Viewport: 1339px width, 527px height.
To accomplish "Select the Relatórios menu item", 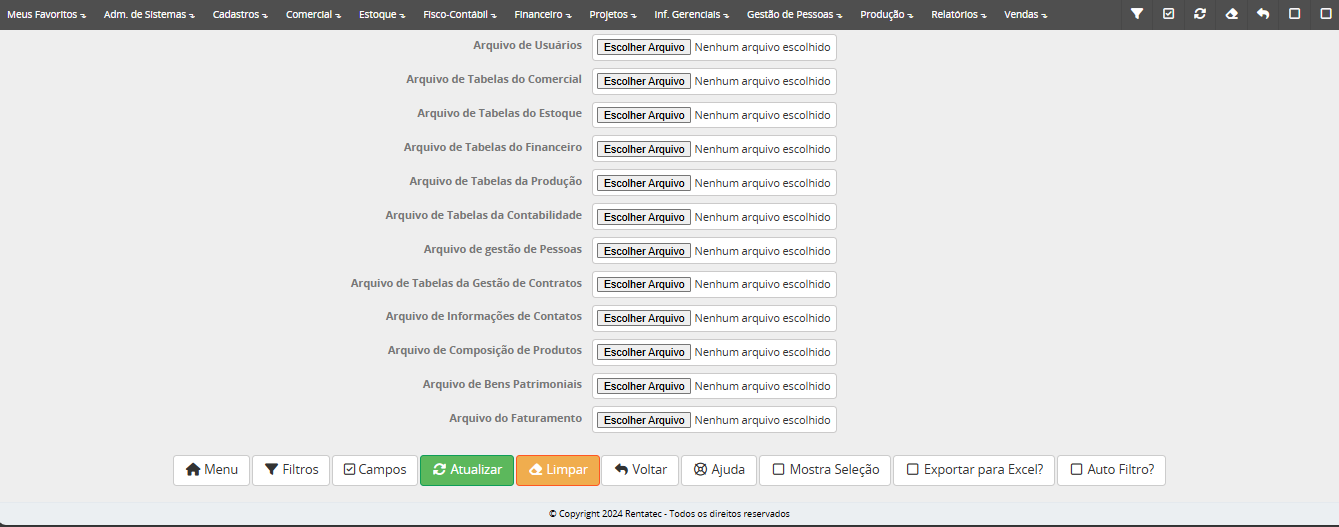I will point(958,15).
